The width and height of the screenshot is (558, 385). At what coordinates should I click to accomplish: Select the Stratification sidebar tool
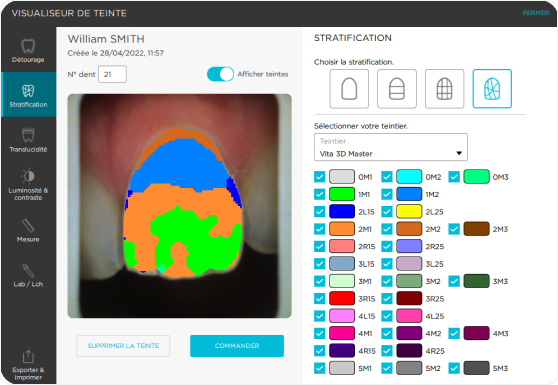(x=28, y=95)
